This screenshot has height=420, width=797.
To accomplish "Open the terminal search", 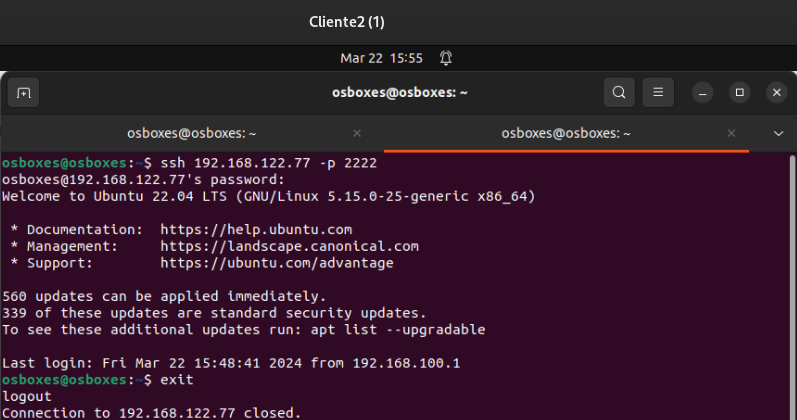I will pyautogui.click(x=619, y=93).
